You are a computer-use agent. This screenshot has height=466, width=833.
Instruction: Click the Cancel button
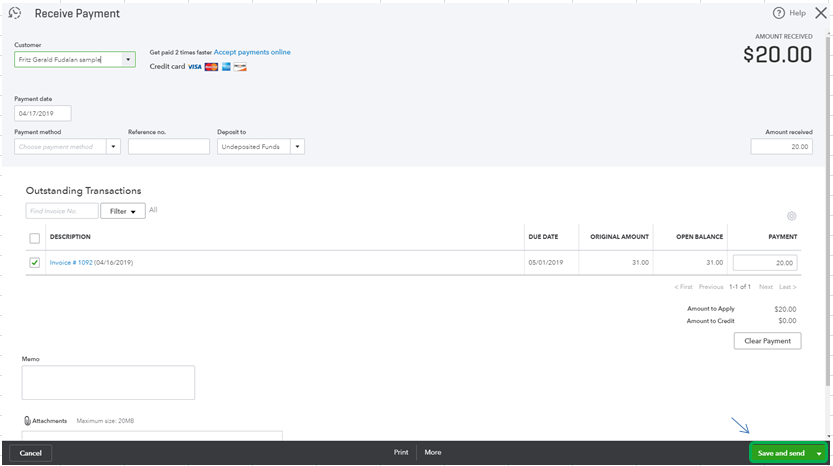click(30, 453)
